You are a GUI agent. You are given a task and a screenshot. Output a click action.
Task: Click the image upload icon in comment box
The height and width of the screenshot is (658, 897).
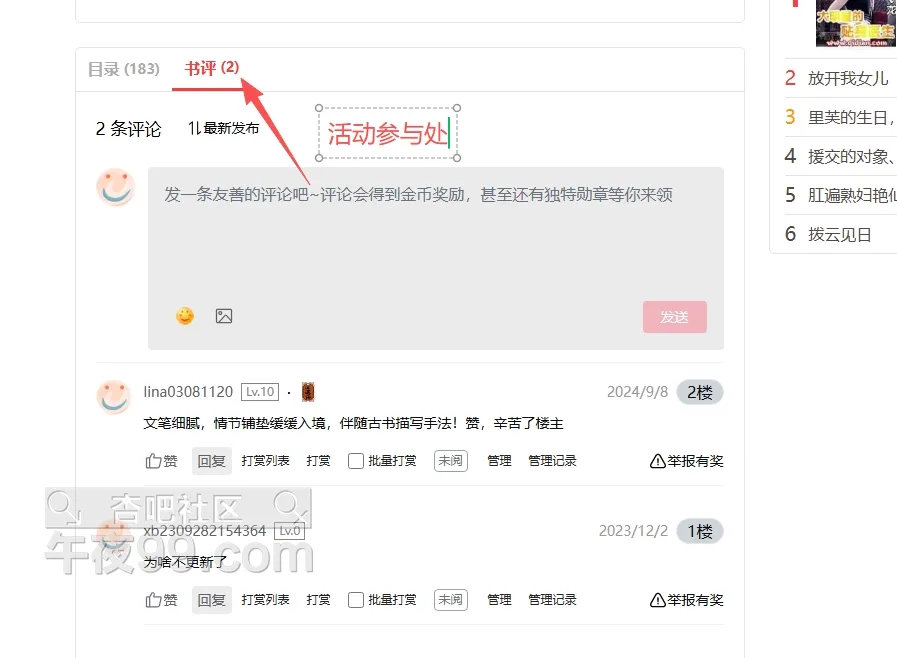tap(224, 316)
